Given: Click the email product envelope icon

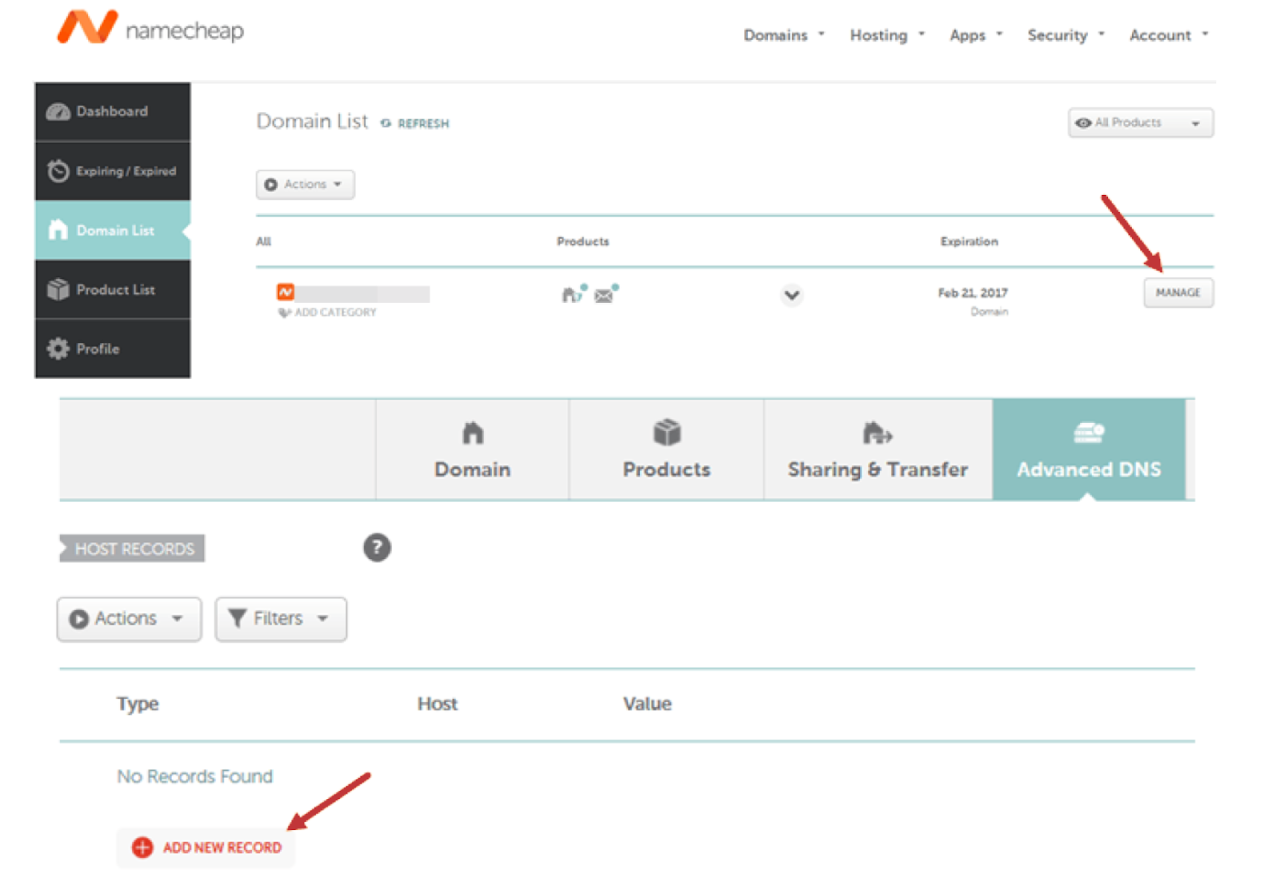Looking at the screenshot, I should [606, 294].
